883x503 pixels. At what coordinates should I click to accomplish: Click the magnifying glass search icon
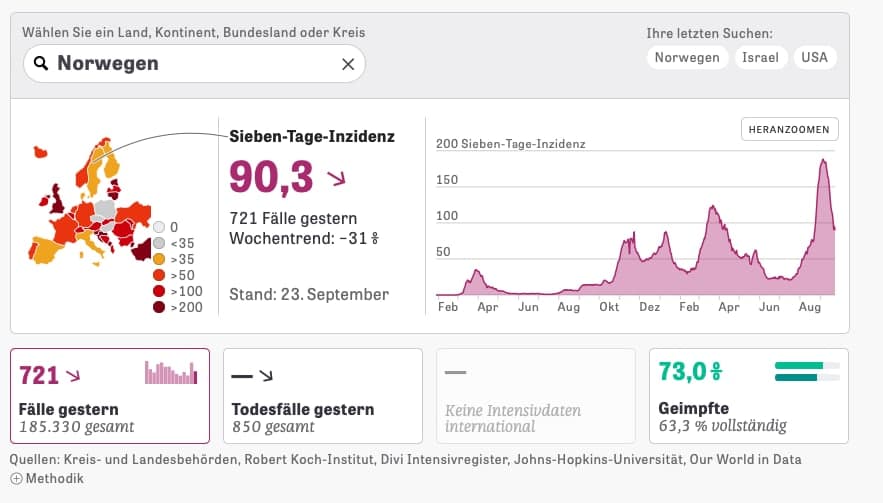pos(41,63)
